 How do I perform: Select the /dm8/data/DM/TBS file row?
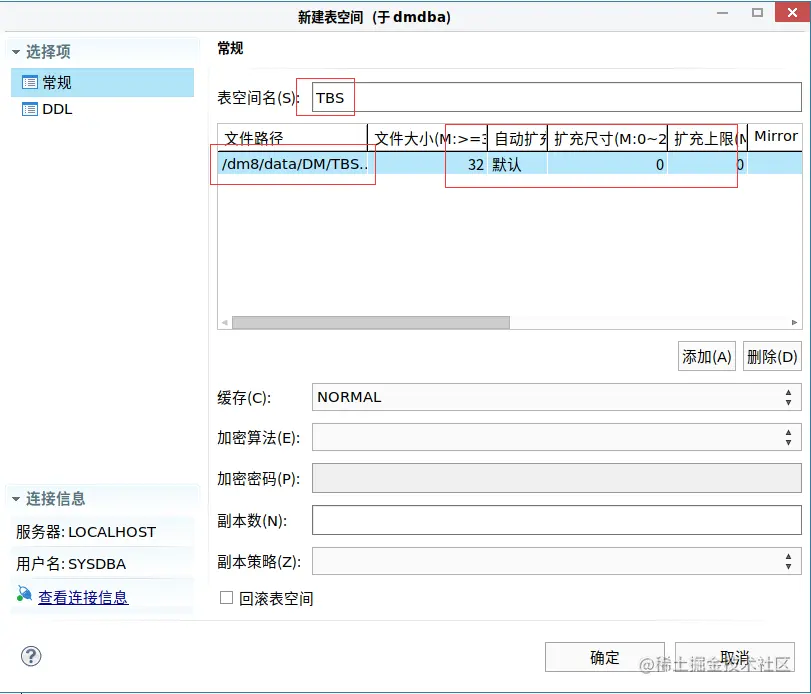pyautogui.click(x=293, y=164)
